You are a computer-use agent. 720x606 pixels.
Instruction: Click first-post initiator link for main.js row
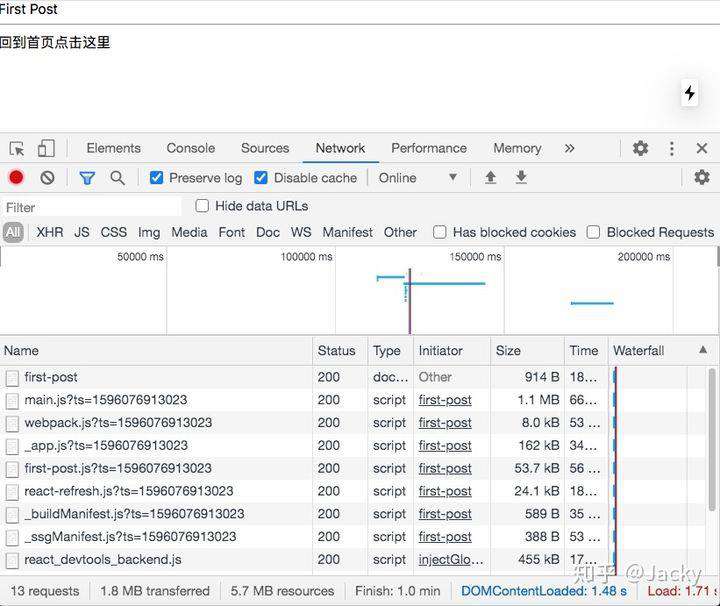(445, 400)
